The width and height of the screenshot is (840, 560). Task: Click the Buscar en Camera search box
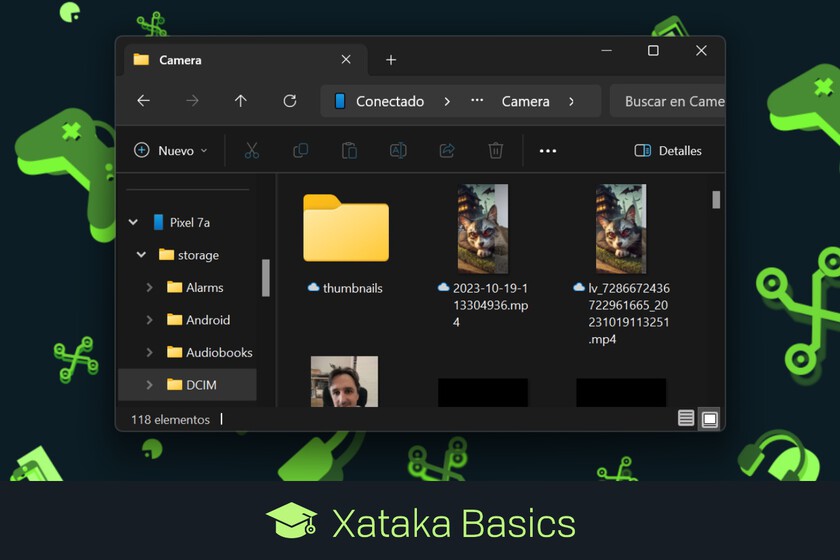pos(670,101)
